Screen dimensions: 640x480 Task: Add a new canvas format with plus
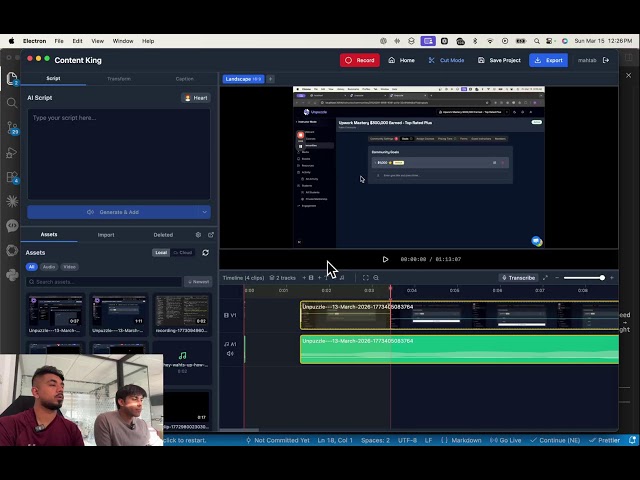click(x=270, y=79)
